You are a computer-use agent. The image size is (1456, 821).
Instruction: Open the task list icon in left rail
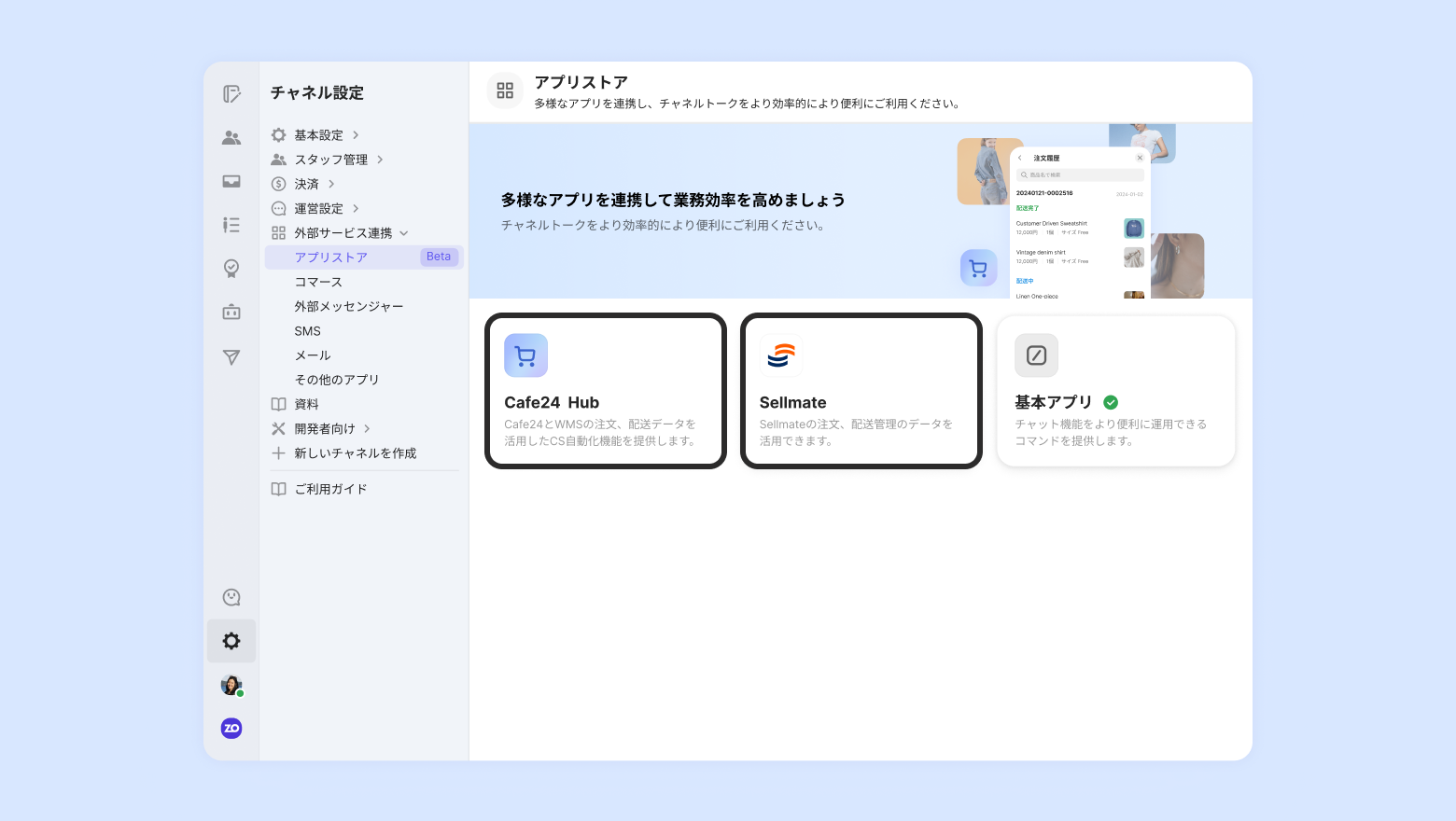(x=231, y=225)
